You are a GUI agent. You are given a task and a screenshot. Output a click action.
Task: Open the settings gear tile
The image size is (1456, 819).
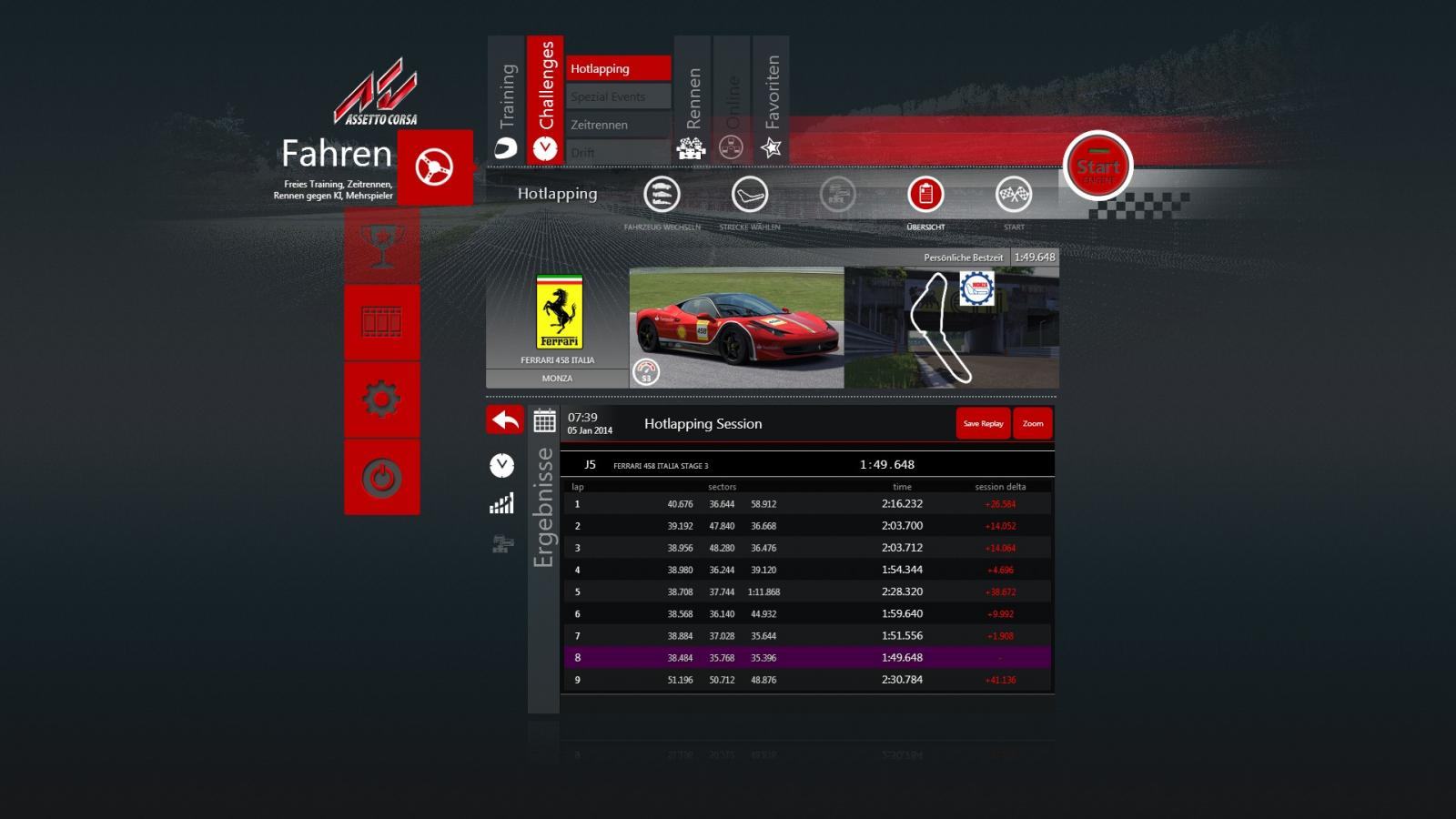[382, 399]
